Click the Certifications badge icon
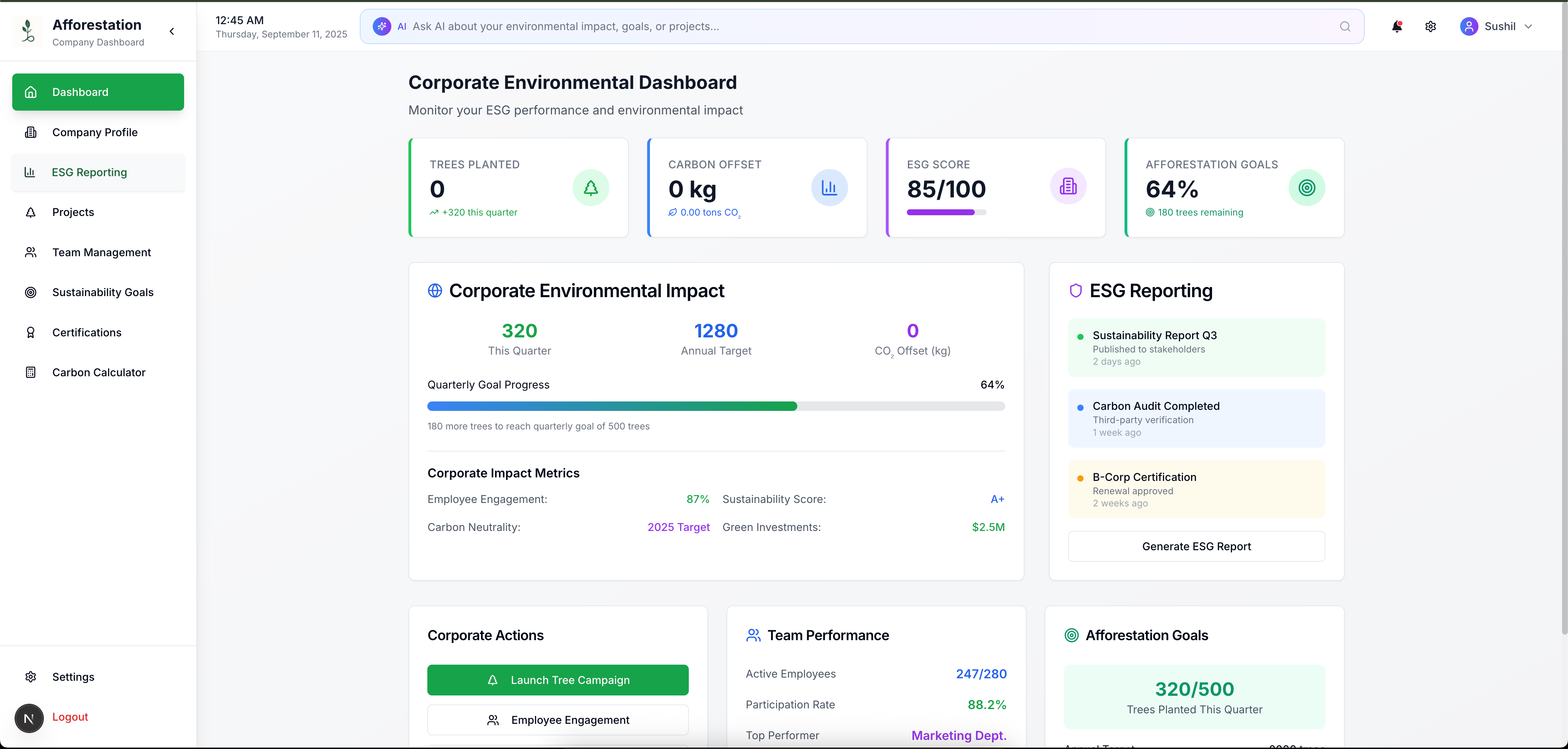 30,332
